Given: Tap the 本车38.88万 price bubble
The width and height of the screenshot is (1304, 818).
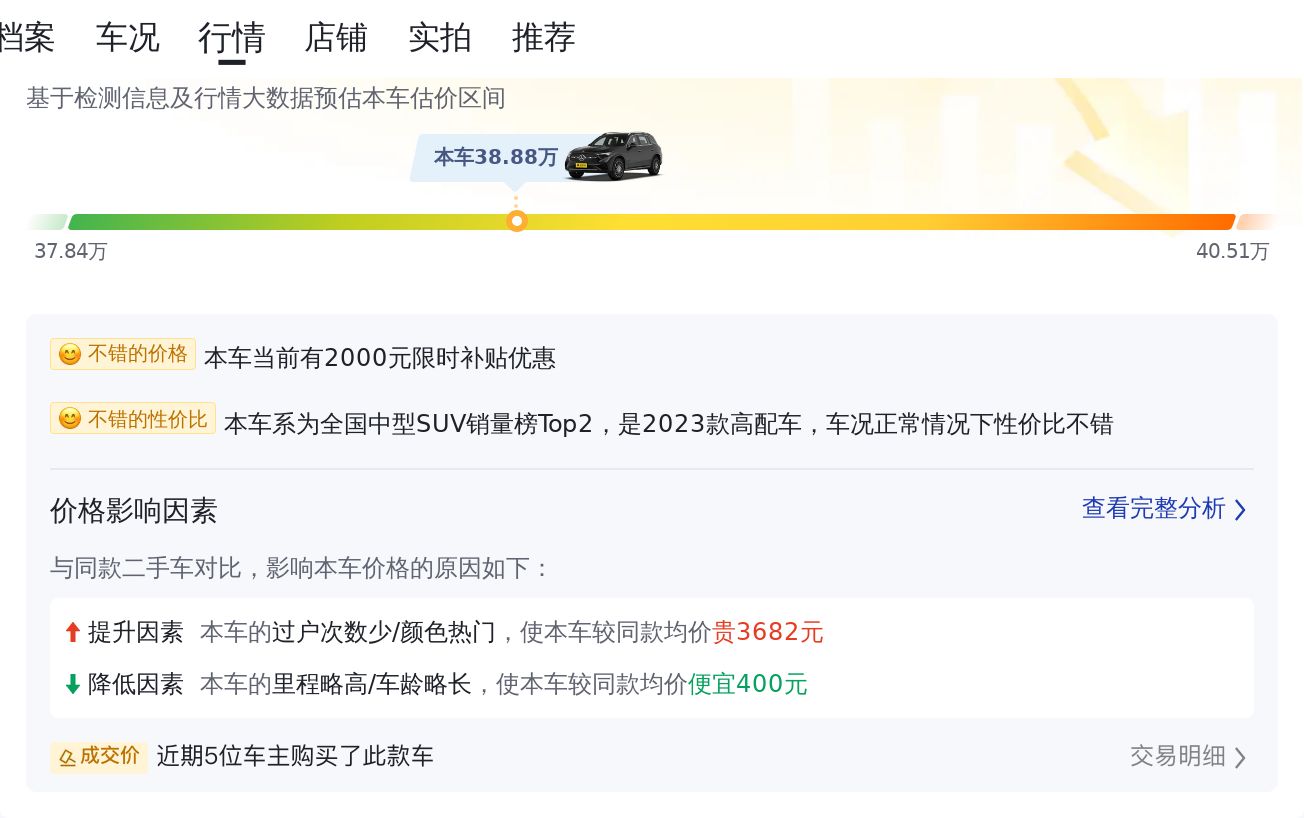Looking at the screenshot, I should point(495,157).
